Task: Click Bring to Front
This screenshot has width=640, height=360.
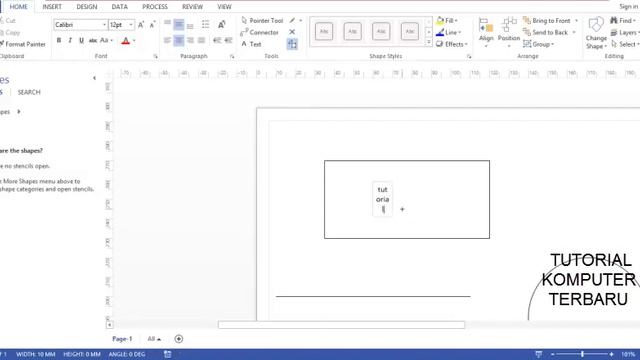Action: tap(547, 20)
